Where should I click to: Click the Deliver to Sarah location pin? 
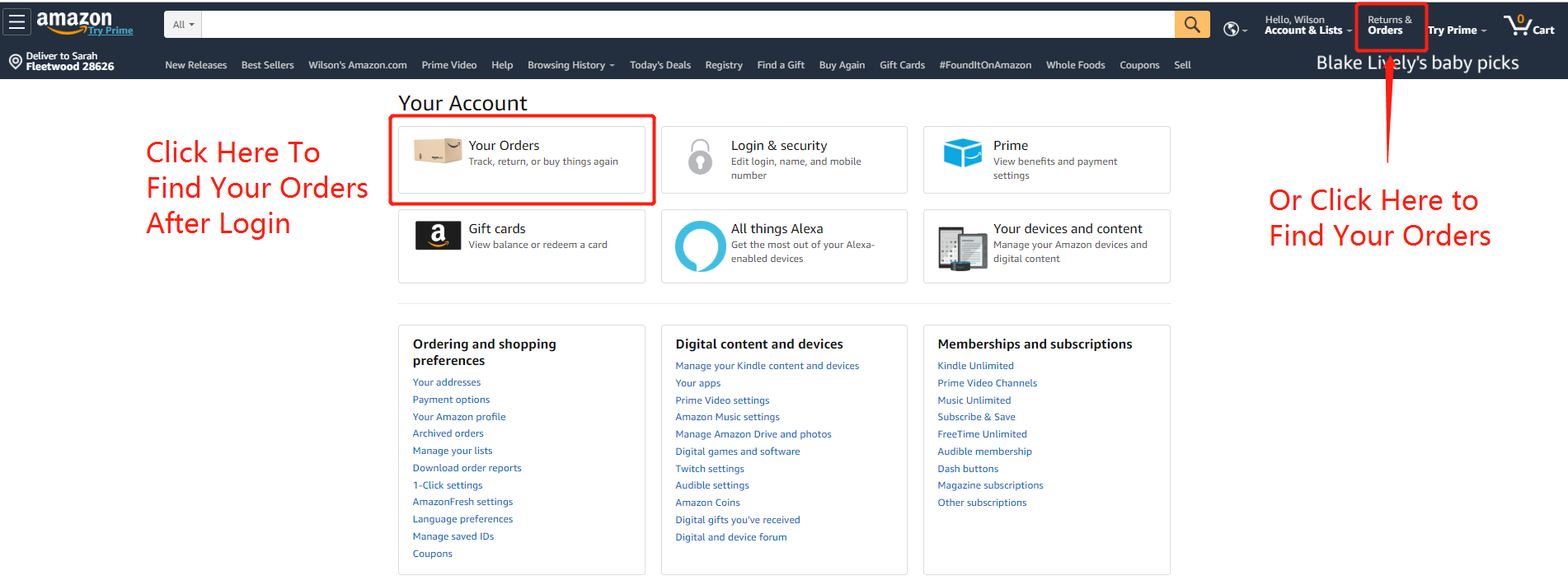(15, 62)
